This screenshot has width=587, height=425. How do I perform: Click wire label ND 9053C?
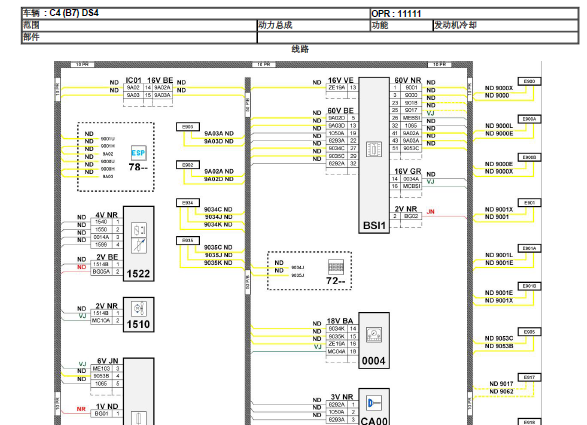pyautogui.click(x=499, y=339)
